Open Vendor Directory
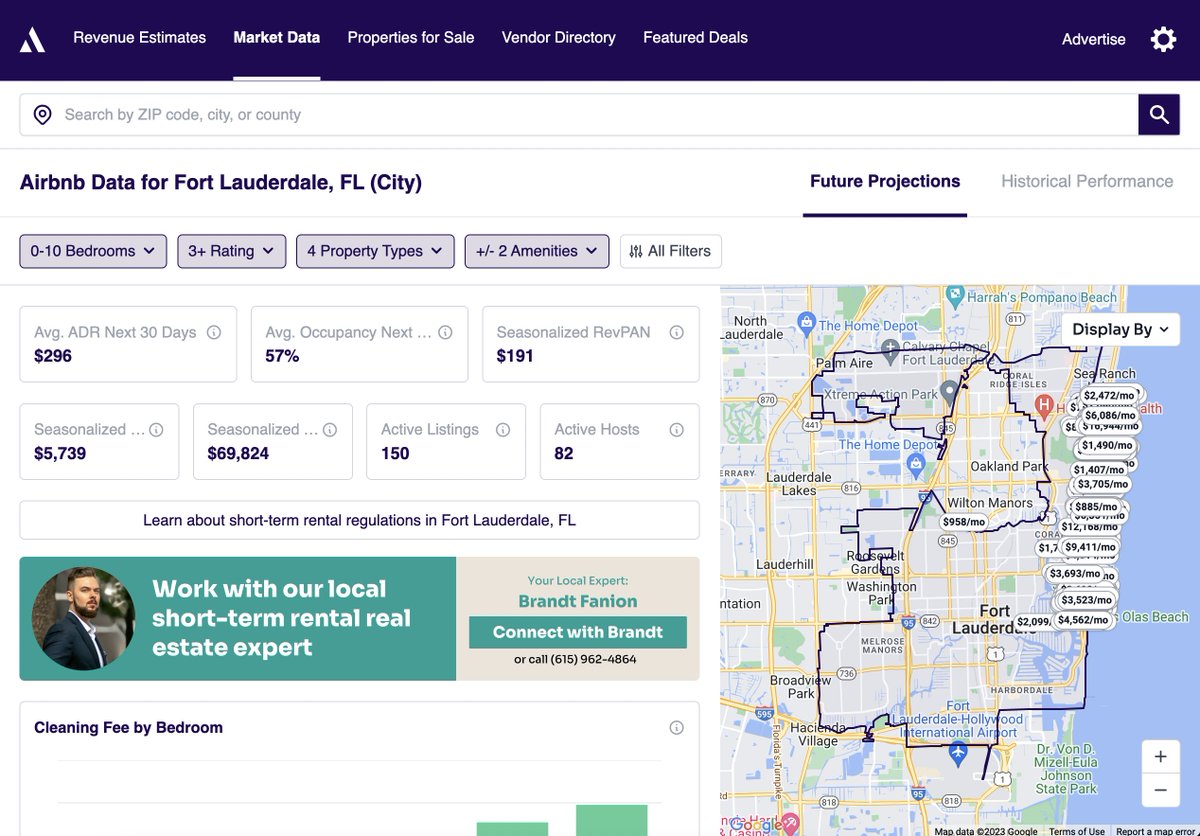Viewport: 1200px width, 836px height. (x=559, y=38)
